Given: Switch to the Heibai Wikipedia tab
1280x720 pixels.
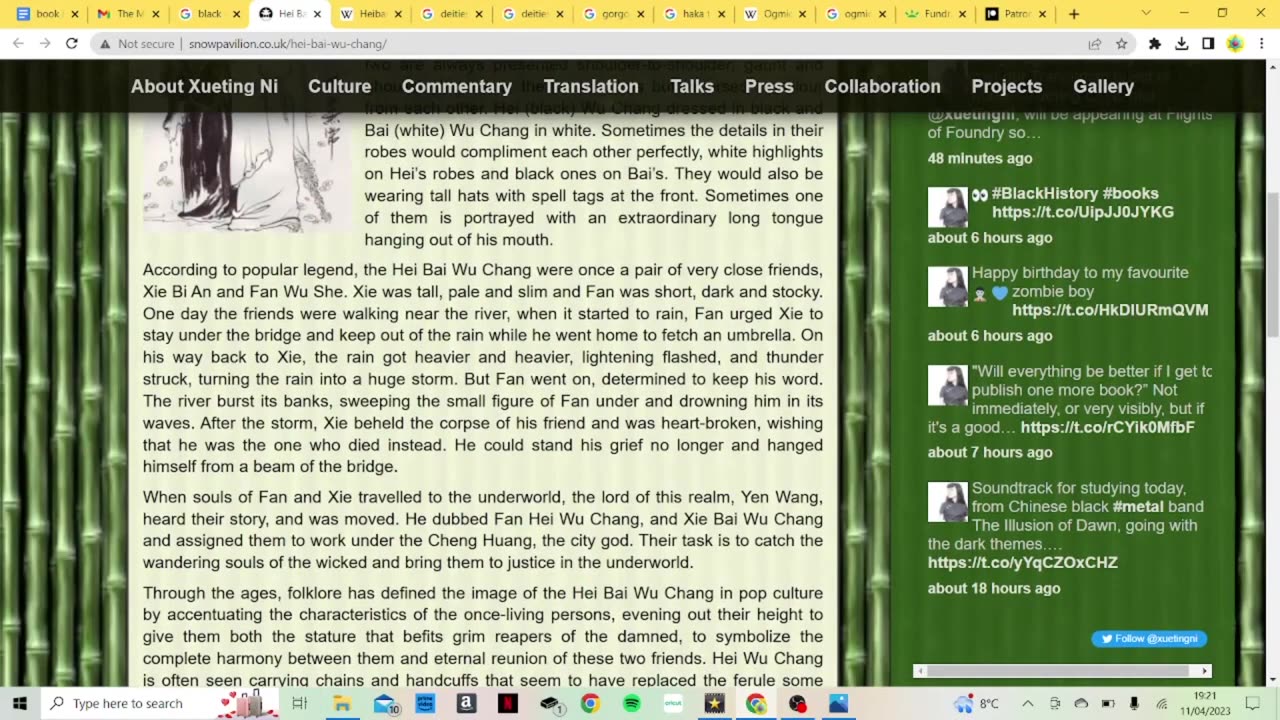Looking at the screenshot, I should [x=372, y=14].
